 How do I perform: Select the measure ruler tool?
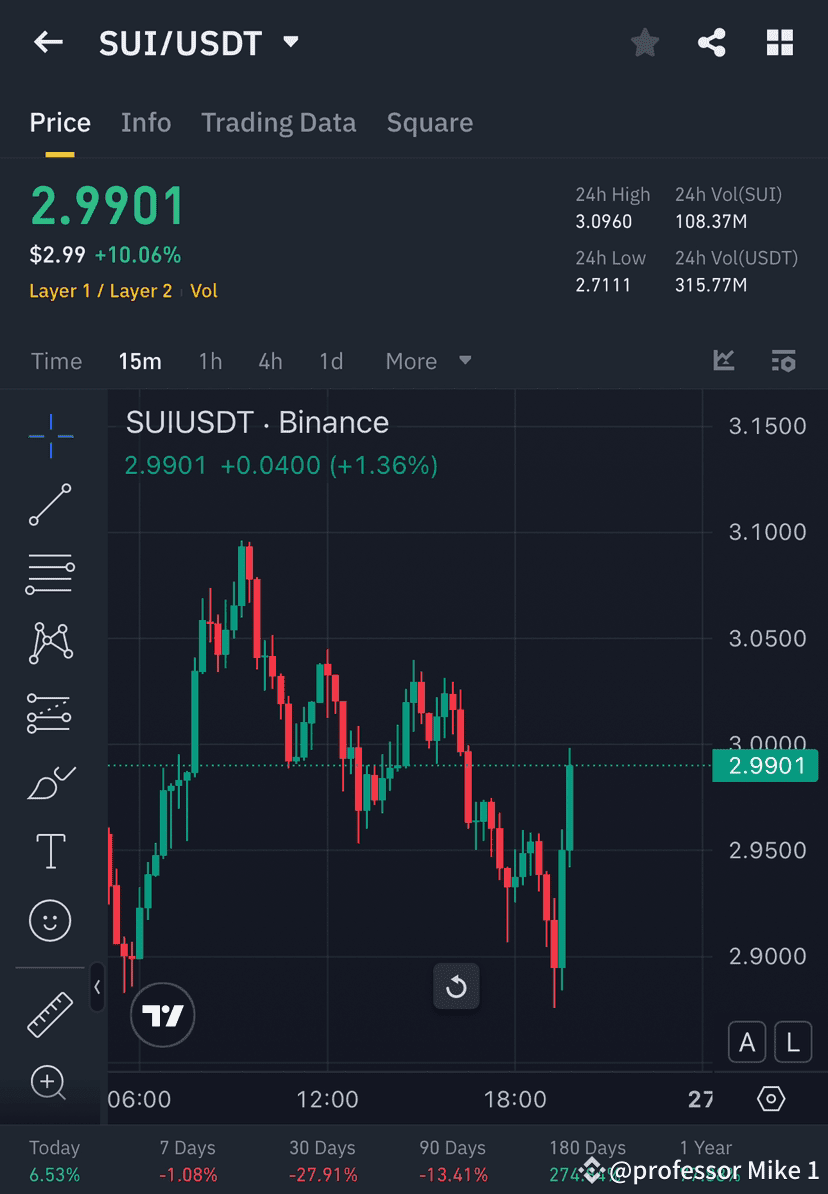(x=50, y=1013)
